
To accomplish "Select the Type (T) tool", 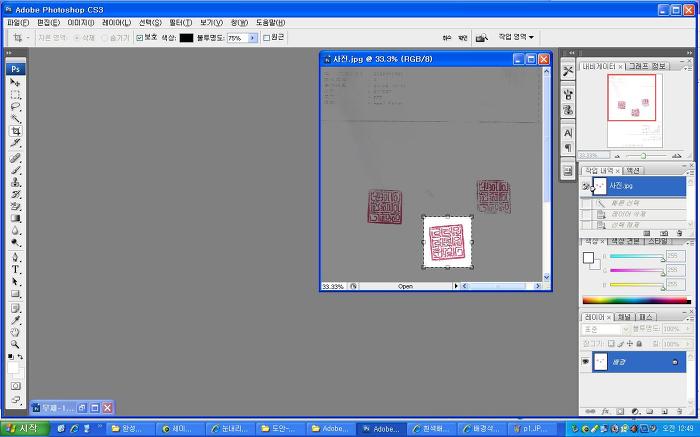I will 16,269.
